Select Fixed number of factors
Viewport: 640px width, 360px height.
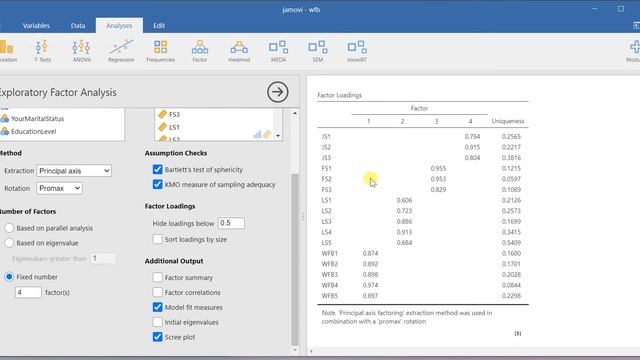[9, 277]
